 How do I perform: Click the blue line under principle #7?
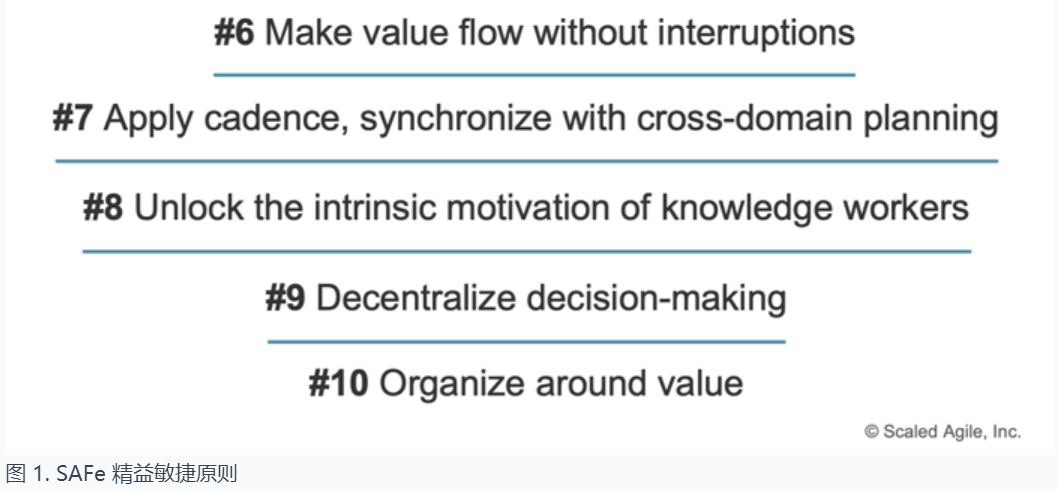[x=526, y=161]
